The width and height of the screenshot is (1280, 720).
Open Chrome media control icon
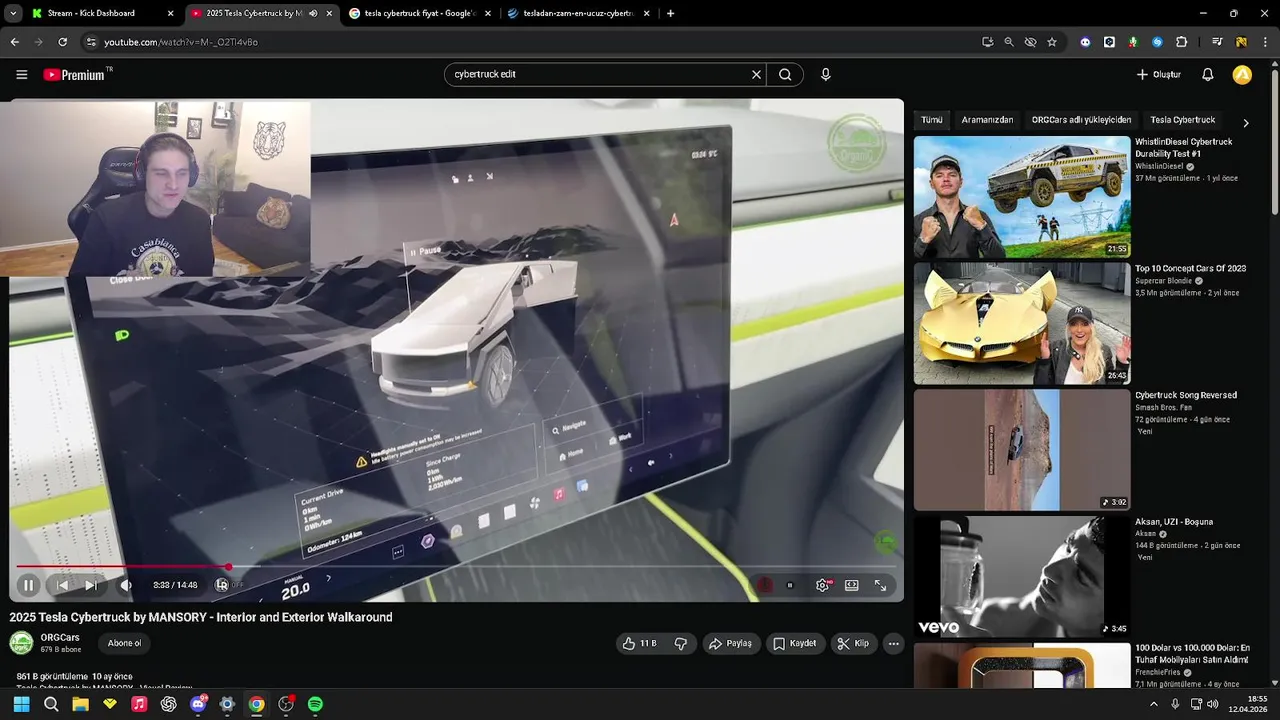1217,42
